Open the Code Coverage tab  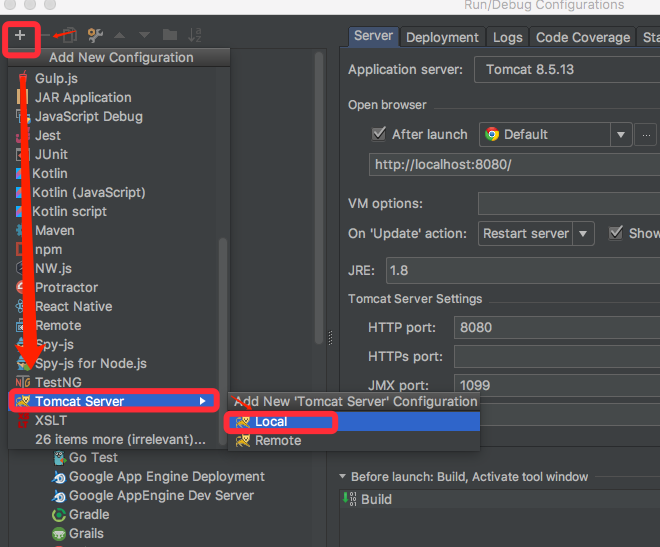point(583,37)
